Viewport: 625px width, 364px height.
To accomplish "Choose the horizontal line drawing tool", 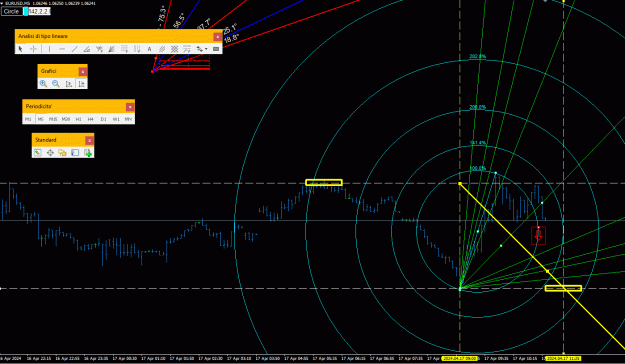I will tap(62, 49).
